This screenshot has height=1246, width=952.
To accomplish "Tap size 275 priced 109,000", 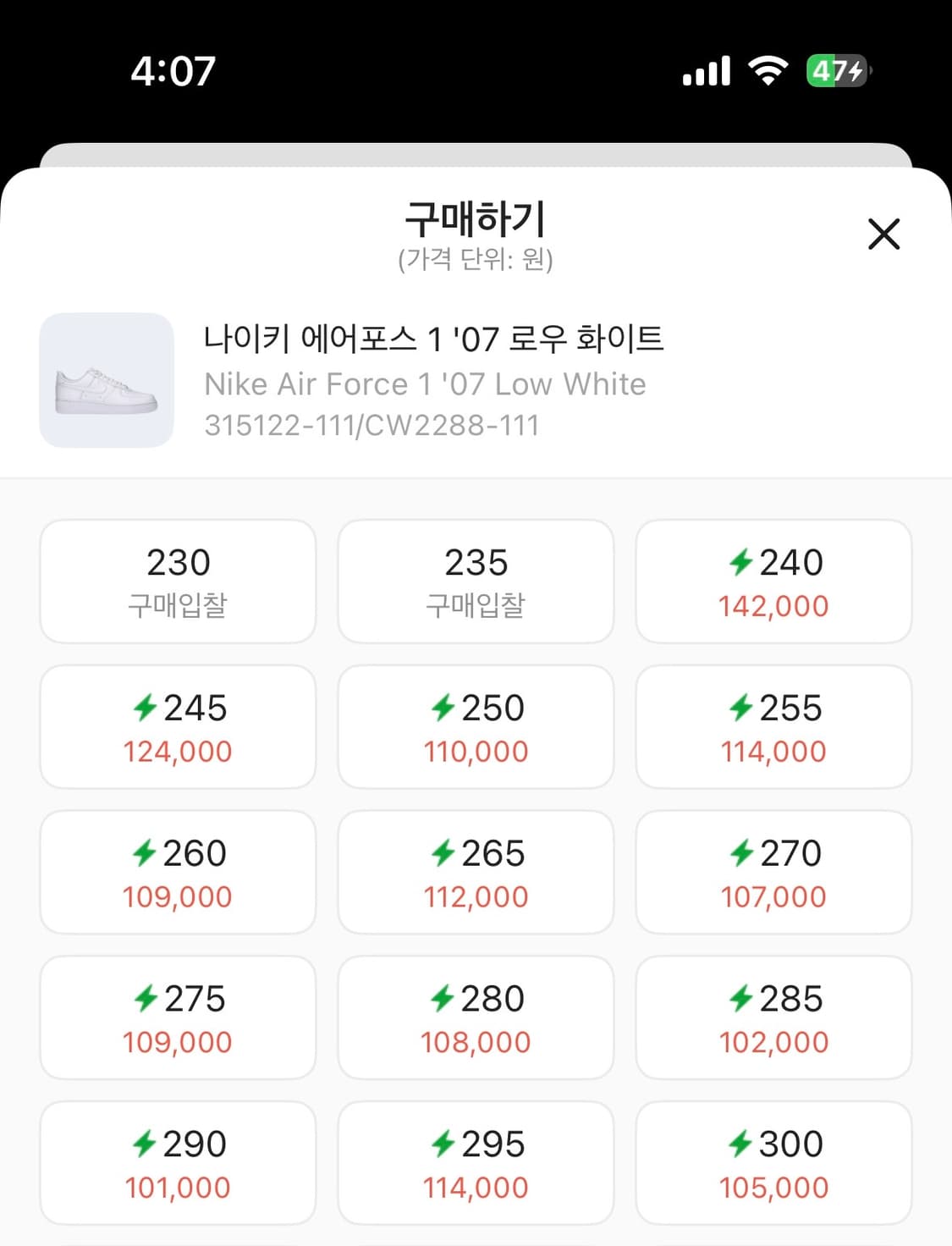I will tap(178, 1018).
